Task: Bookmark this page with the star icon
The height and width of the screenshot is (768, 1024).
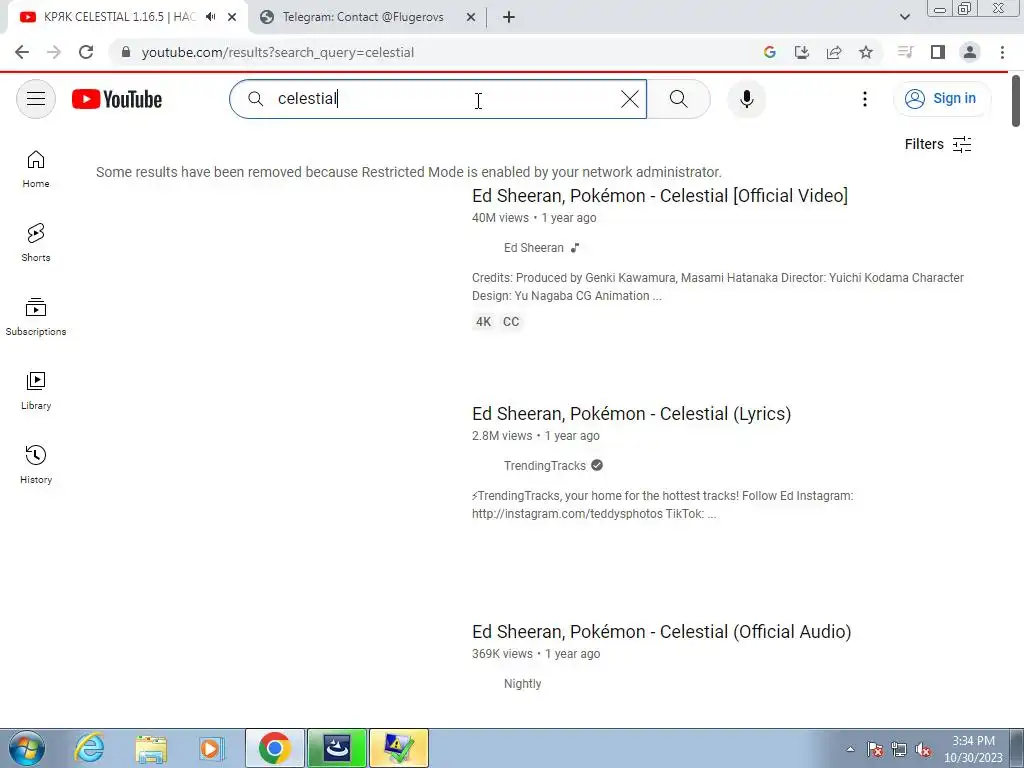Action: 866,52
